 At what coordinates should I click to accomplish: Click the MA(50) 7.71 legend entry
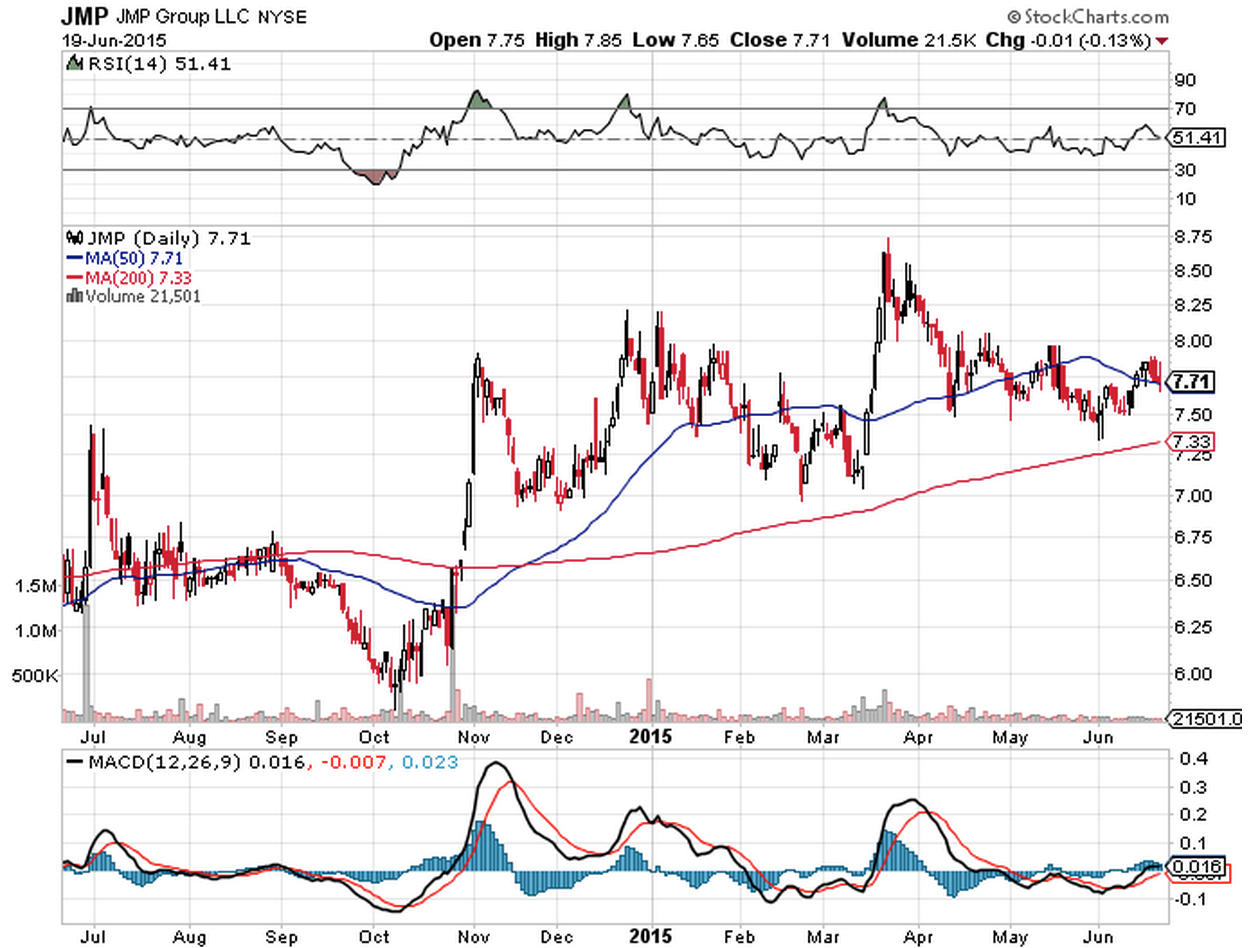[133, 258]
